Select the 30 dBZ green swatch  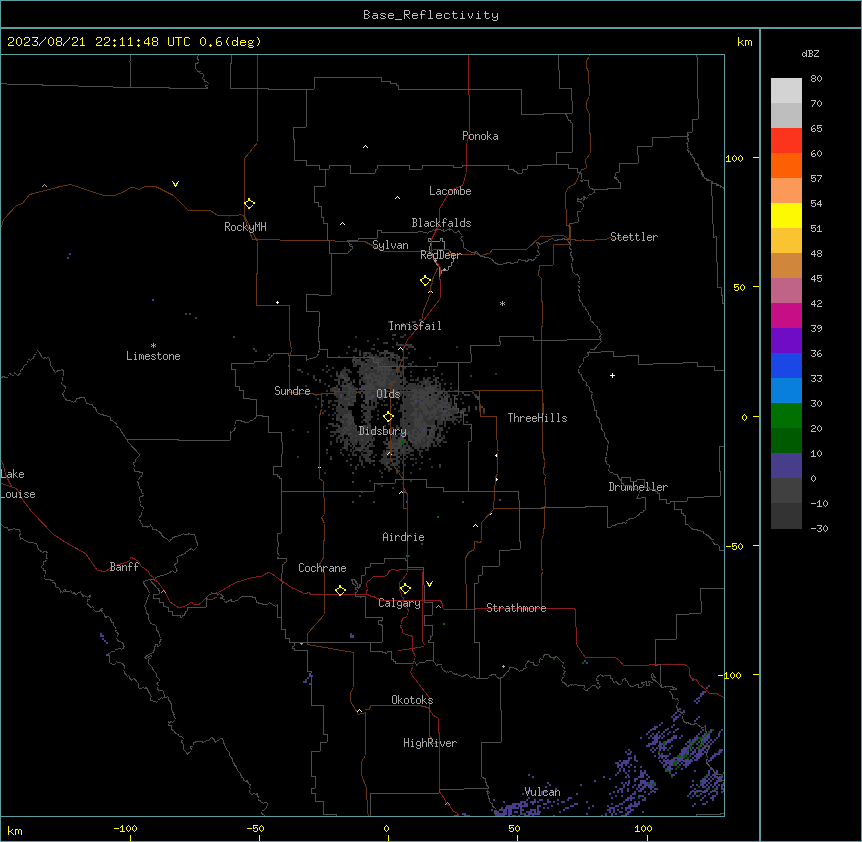tap(786, 416)
